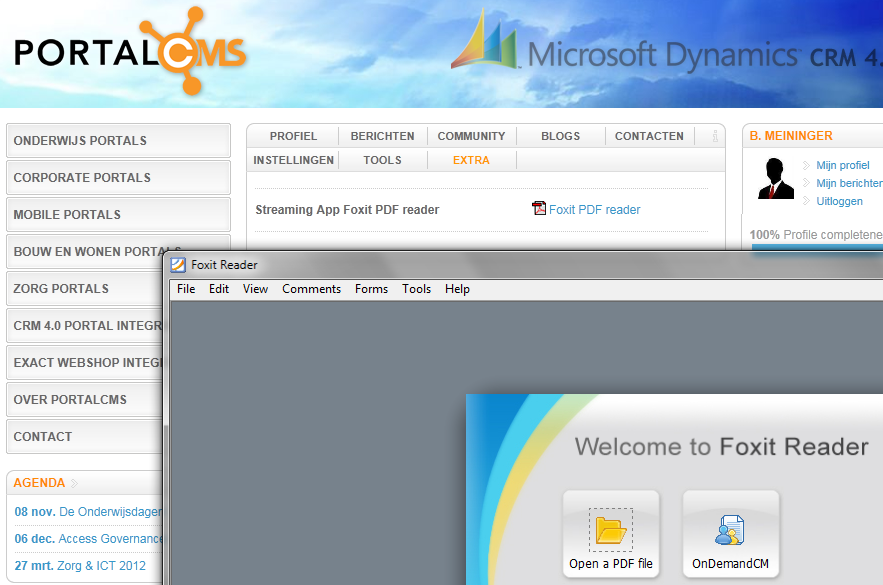Switch to the Contacten tab
Viewport: 883px width, 585px height.
click(x=649, y=136)
